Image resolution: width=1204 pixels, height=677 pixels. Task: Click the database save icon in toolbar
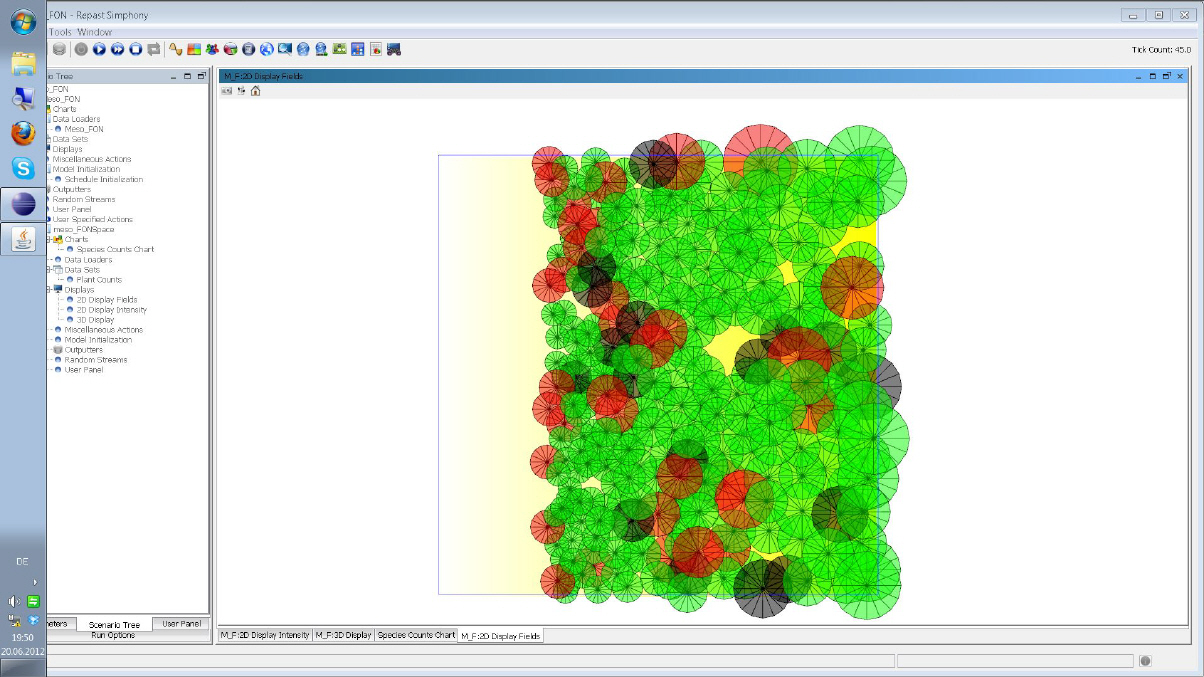[x=59, y=49]
